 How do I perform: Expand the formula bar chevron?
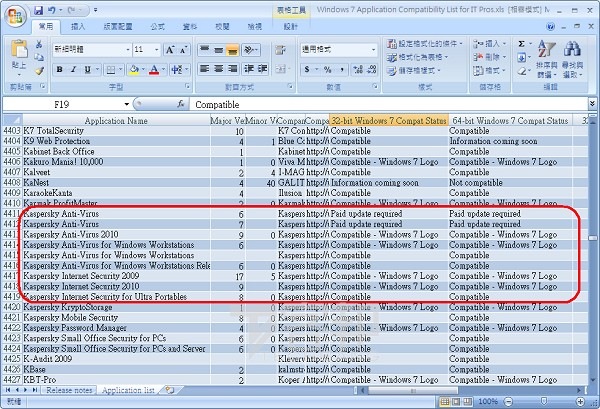[592, 103]
